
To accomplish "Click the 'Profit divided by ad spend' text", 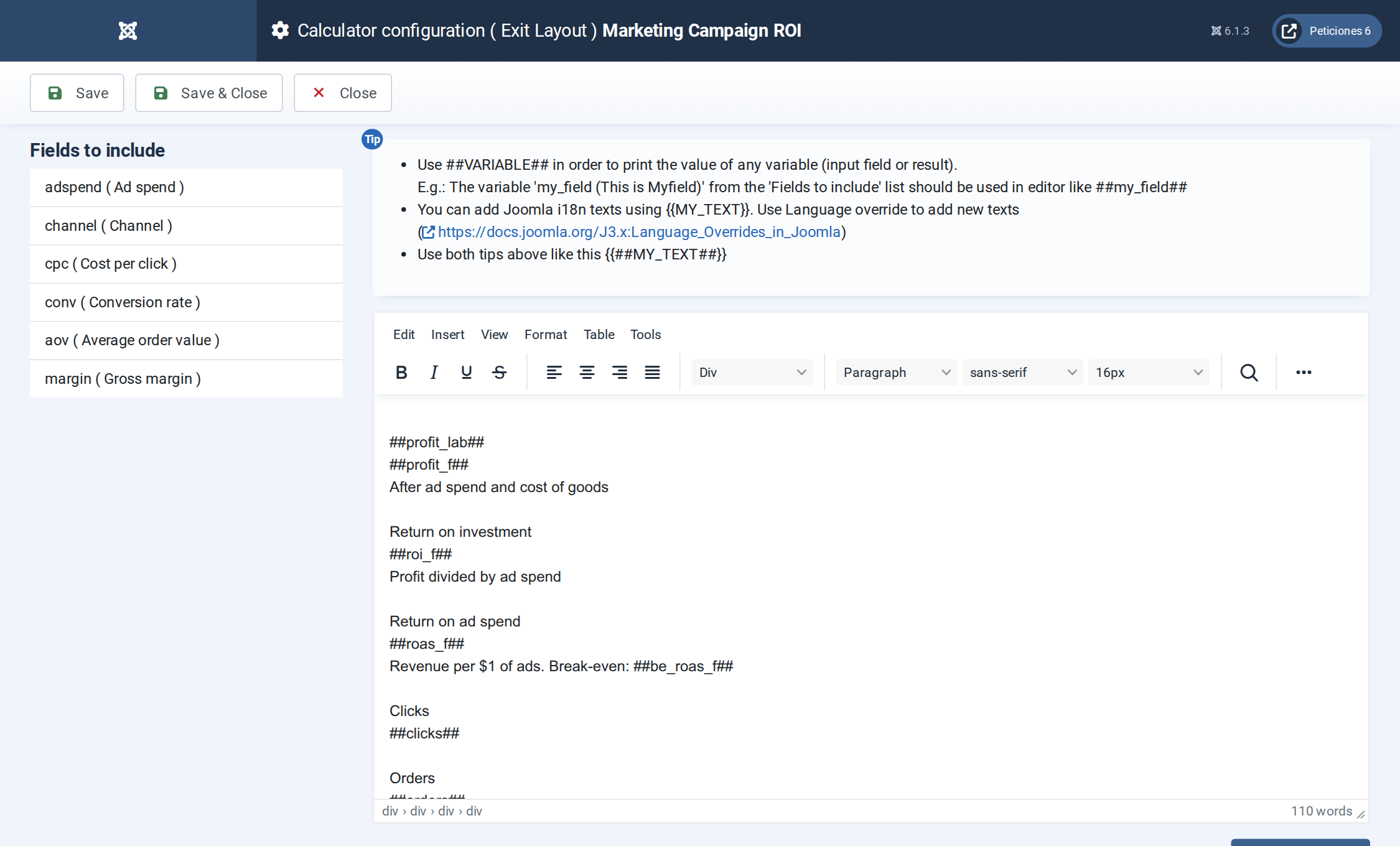I will pyautogui.click(x=475, y=577).
